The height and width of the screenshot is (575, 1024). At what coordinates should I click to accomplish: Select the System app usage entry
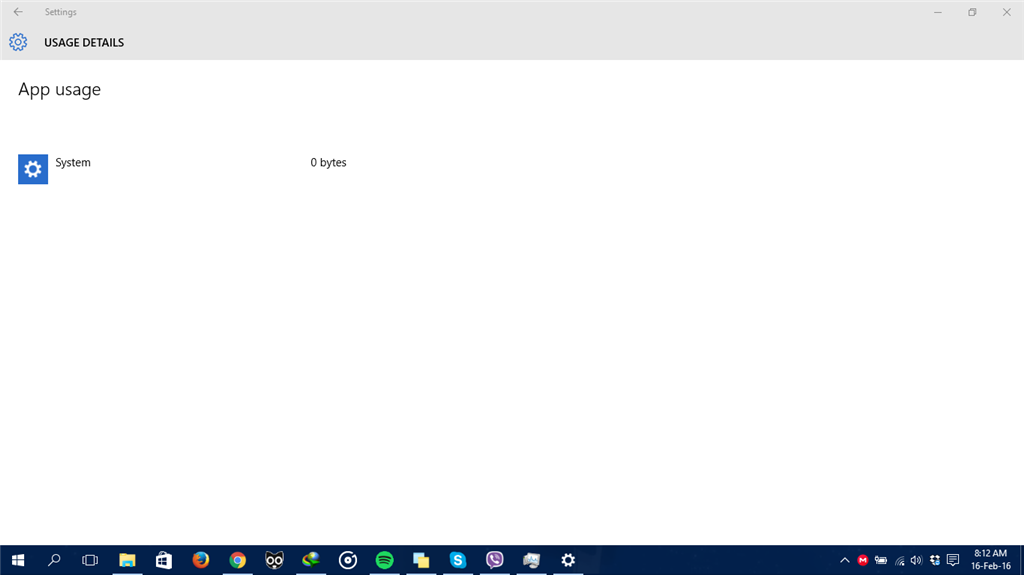coord(73,163)
